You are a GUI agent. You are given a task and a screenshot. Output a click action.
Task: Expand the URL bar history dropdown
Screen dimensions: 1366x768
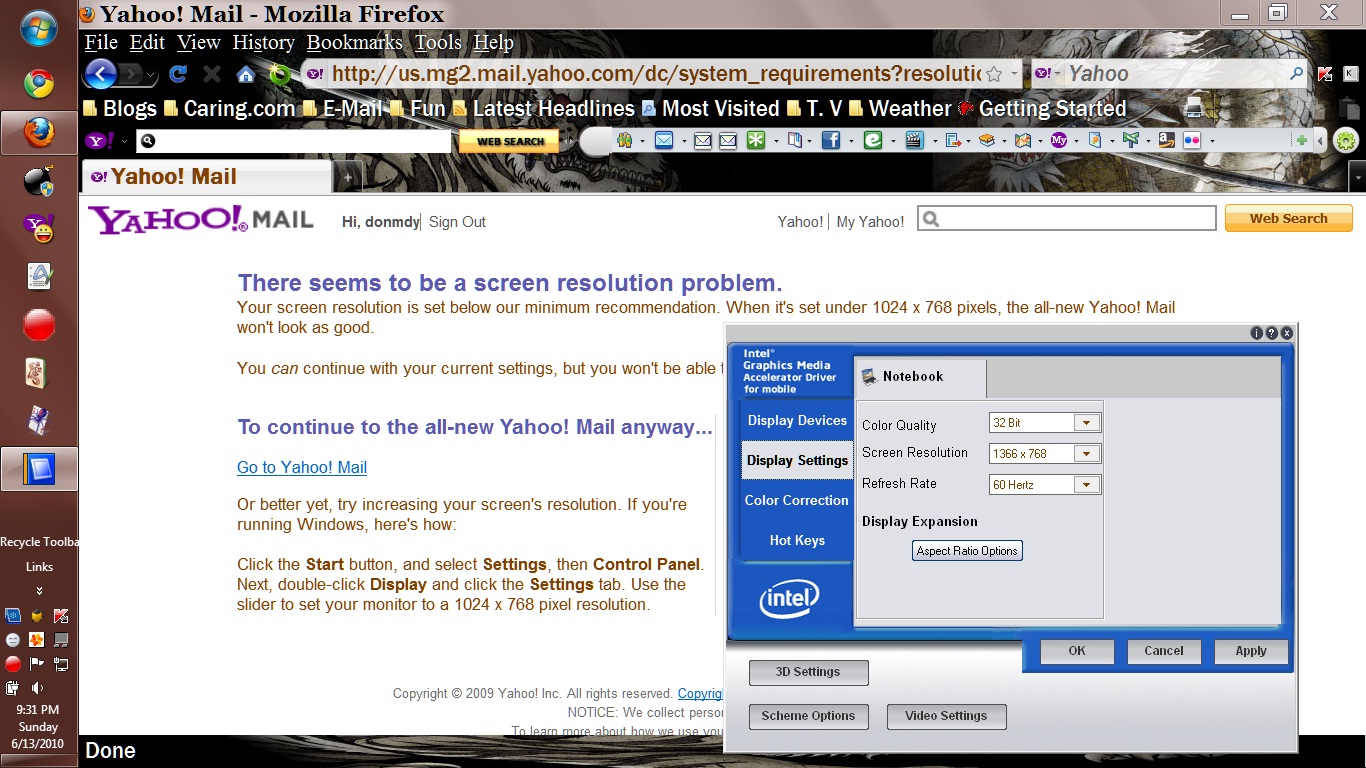(1014, 74)
